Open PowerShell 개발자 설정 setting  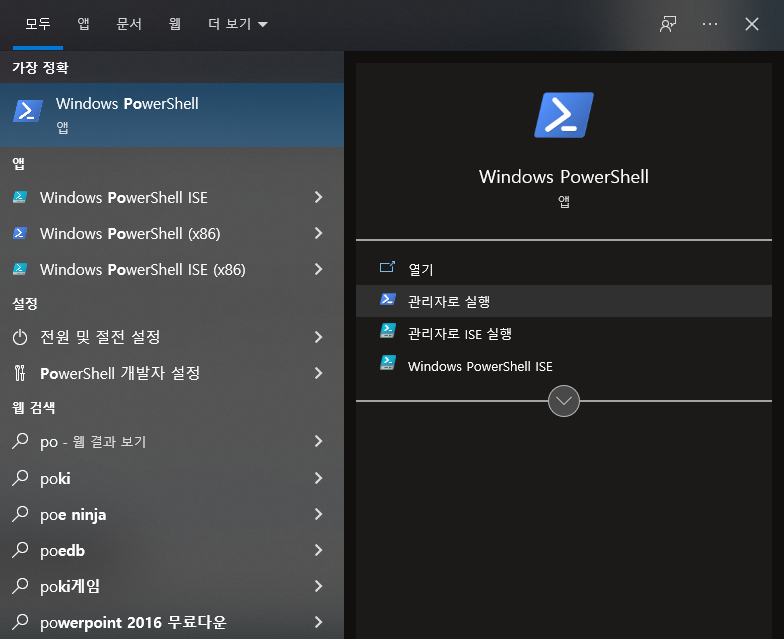[172, 373]
